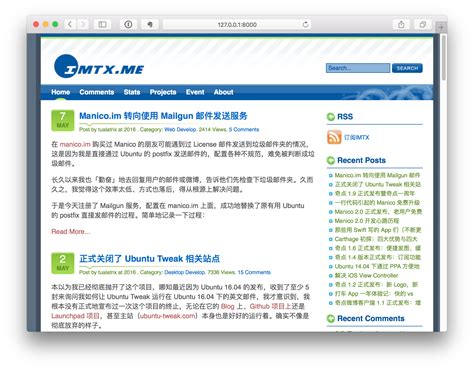Go forward with Safari's forward arrow
474x370 pixels.
(x=83, y=24)
